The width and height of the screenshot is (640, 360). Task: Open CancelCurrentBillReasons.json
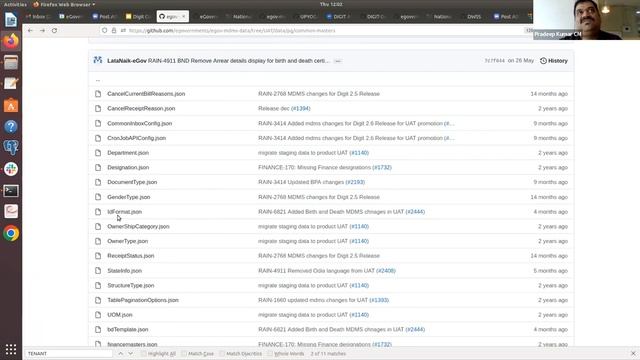point(146,94)
